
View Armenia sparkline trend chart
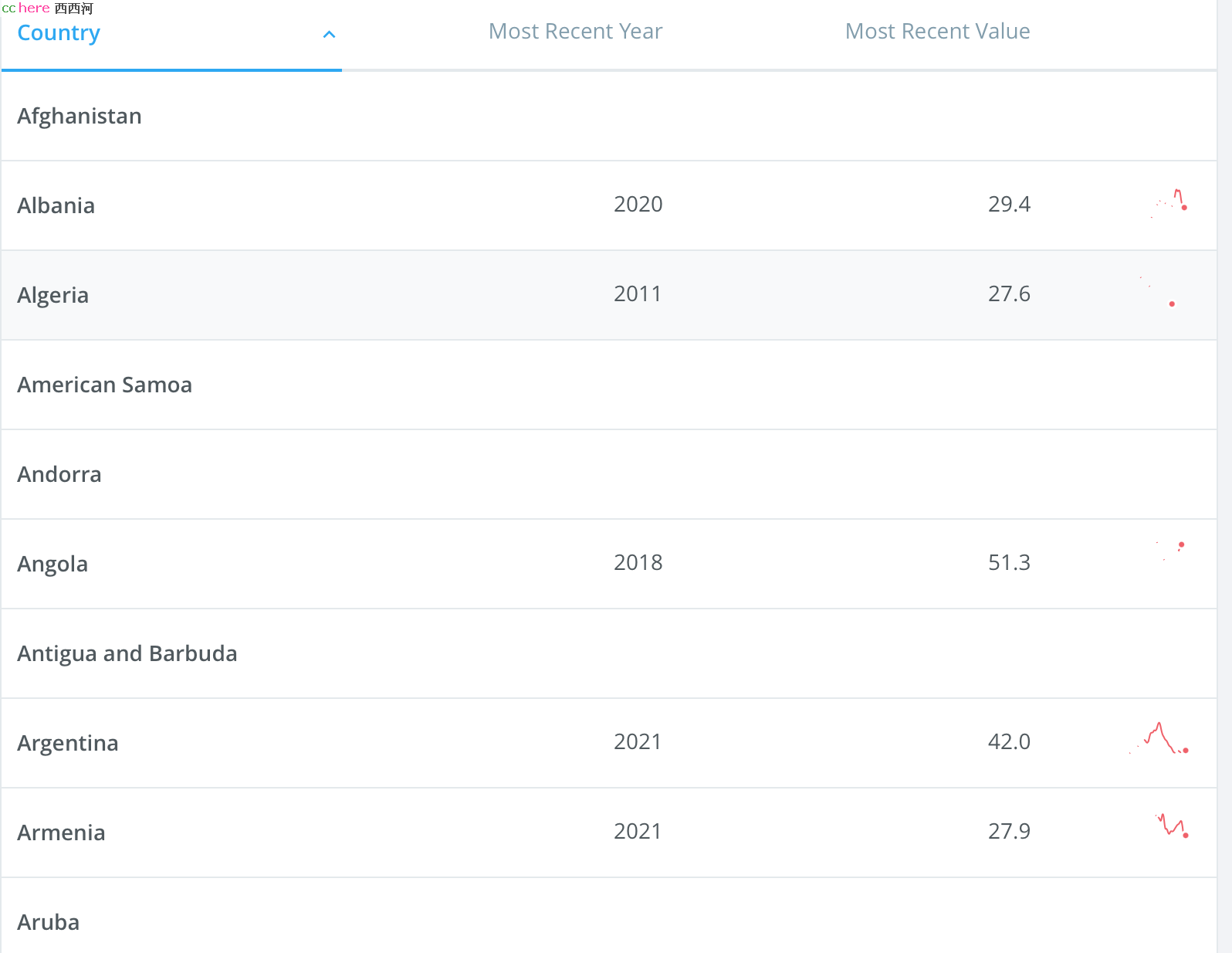(1172, 826)
